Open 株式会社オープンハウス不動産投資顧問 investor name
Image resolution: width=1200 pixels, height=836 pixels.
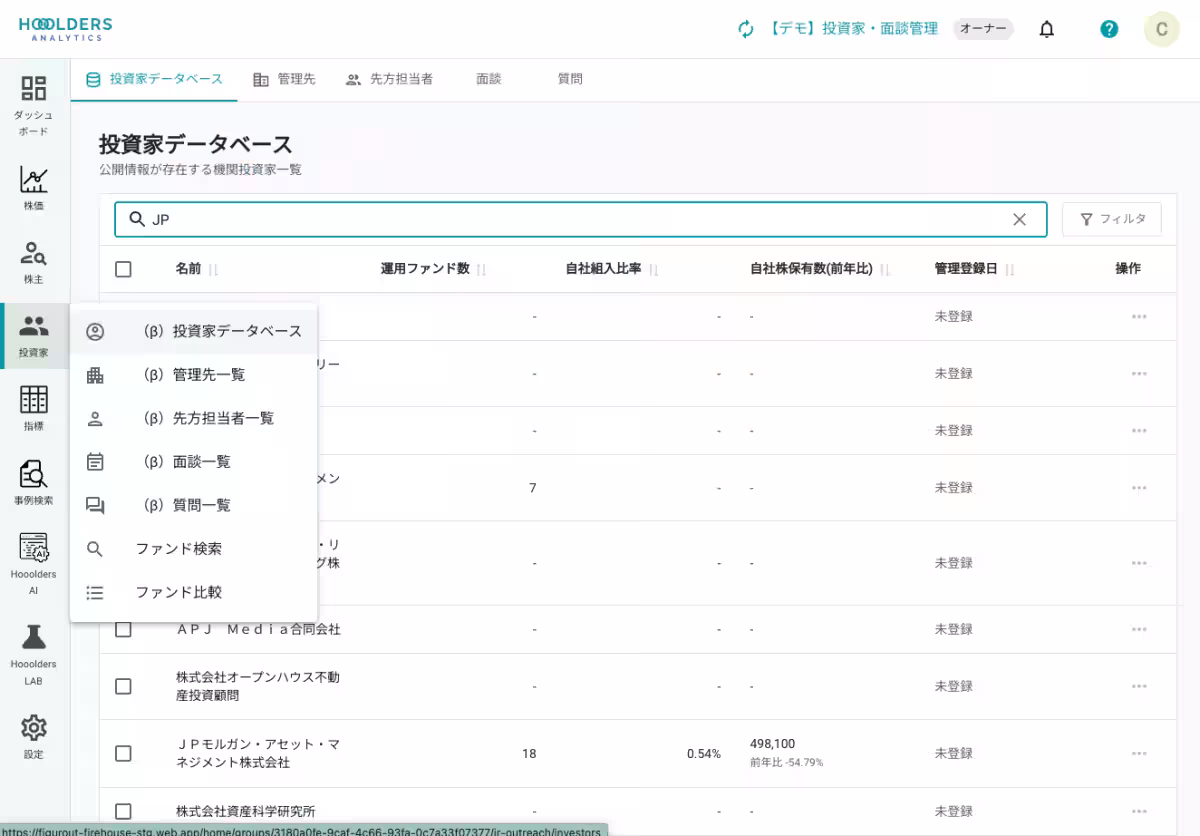(x=258, y=686)
